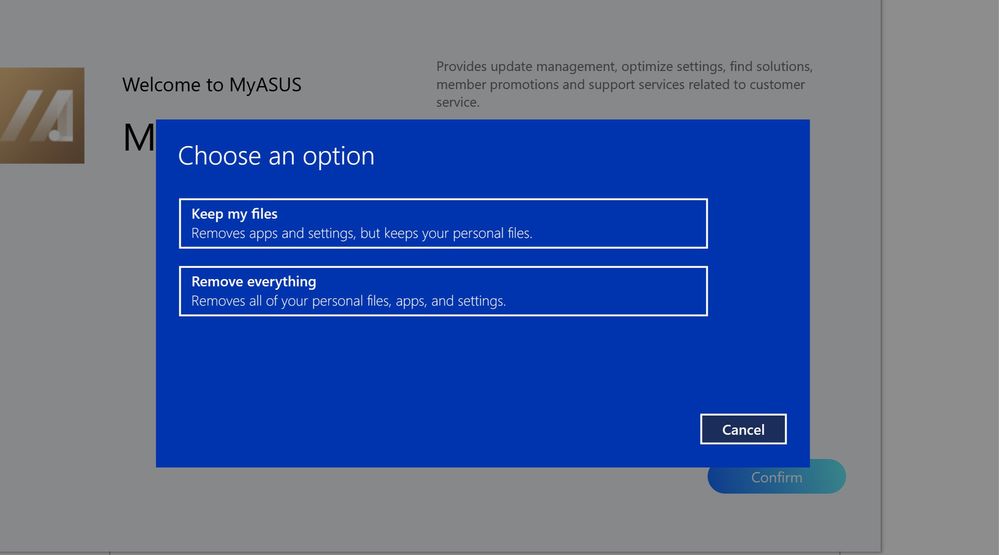This screenshot has height=555, width=999.
Task: Click the MyASUS description paragraph
Action: pos(624,84)
